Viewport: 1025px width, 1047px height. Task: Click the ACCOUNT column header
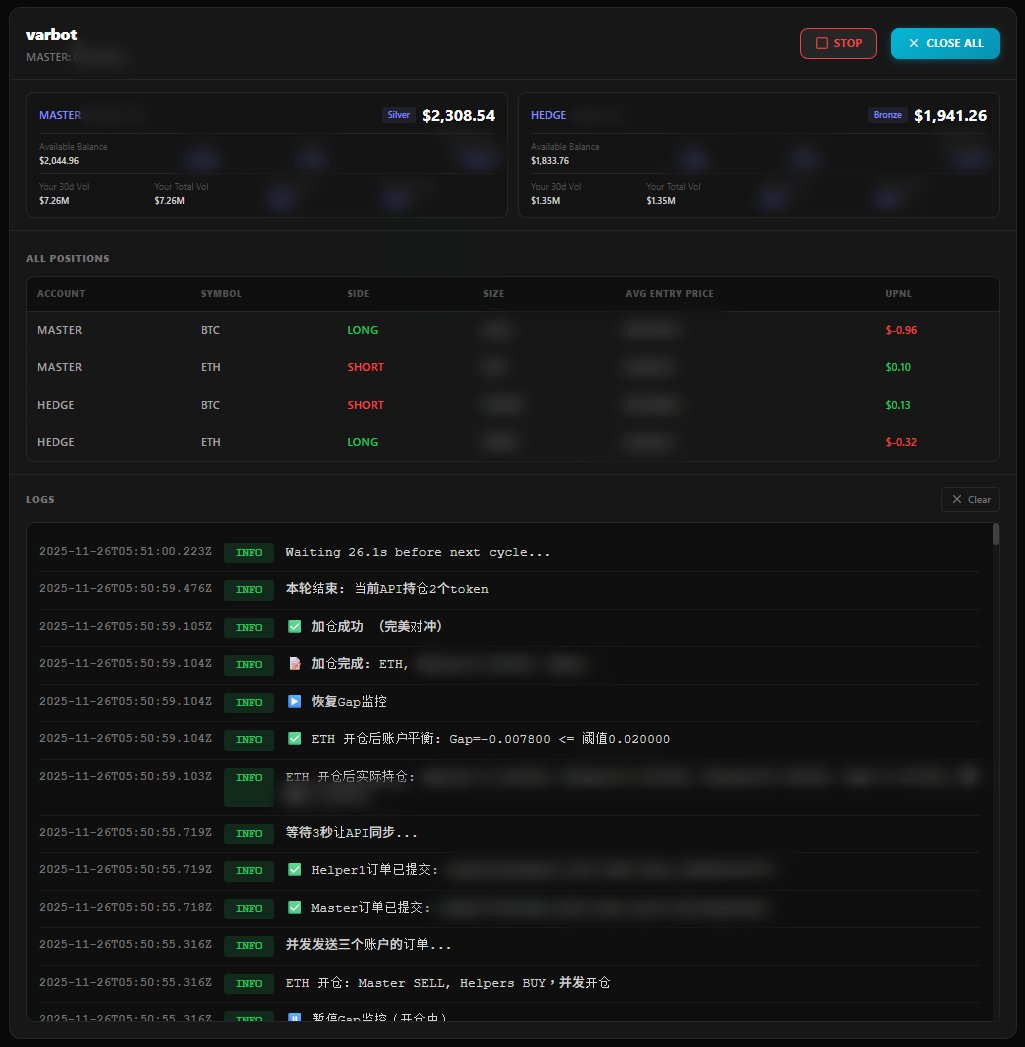pyautogui.click(x=61, y=294)
